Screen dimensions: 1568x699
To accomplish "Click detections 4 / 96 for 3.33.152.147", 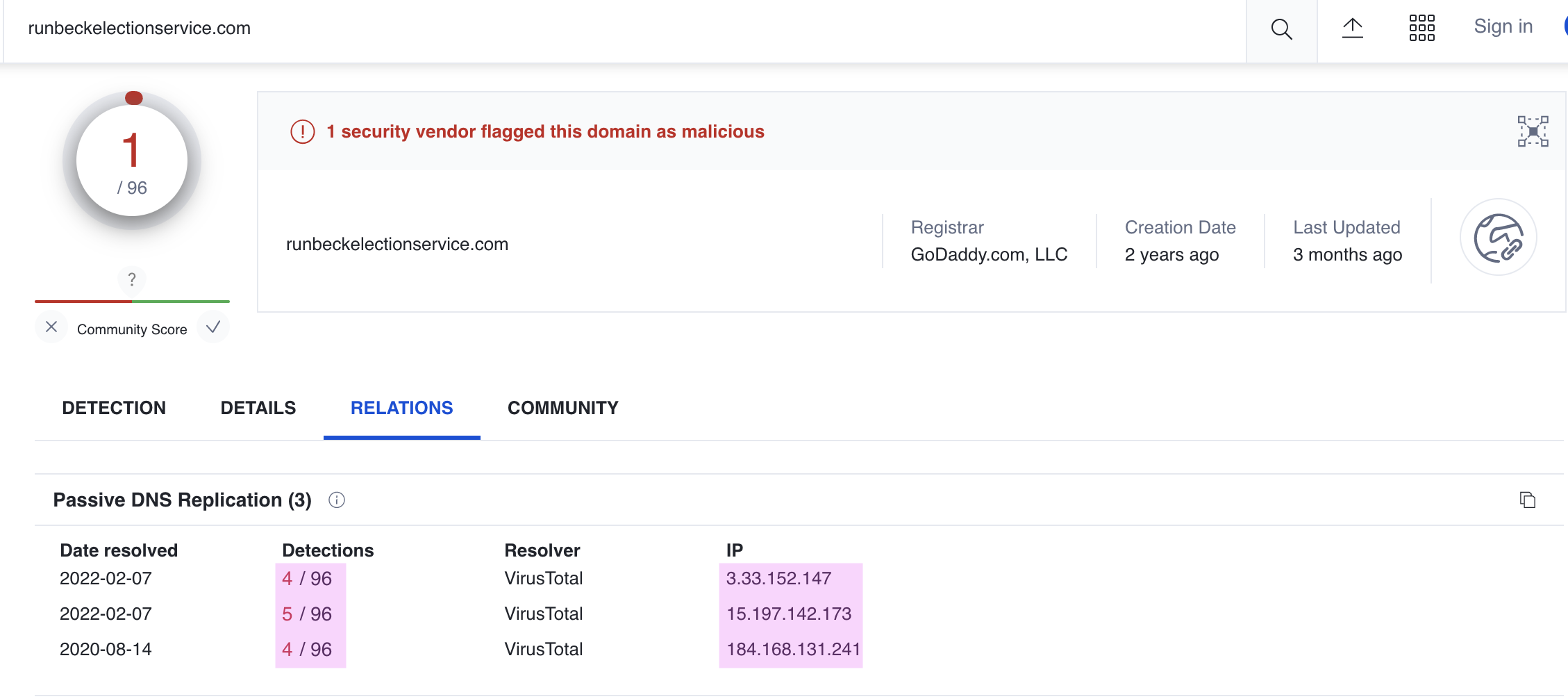I will (307, 578).
